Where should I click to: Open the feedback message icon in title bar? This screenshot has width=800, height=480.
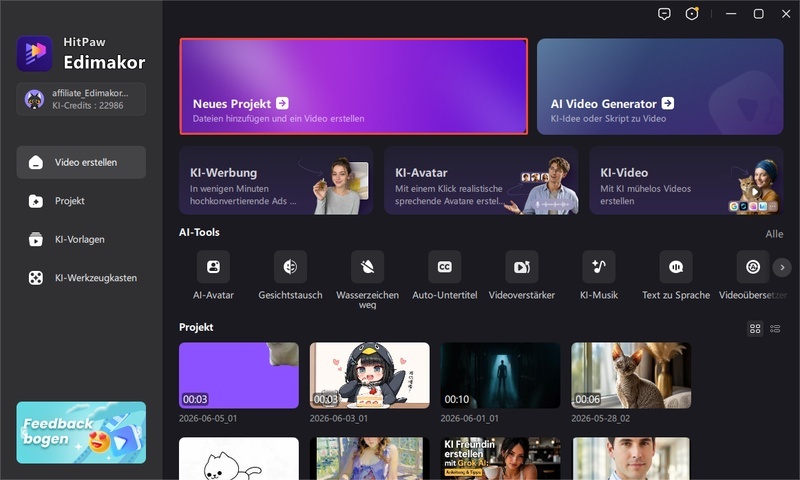coord(664,14)
